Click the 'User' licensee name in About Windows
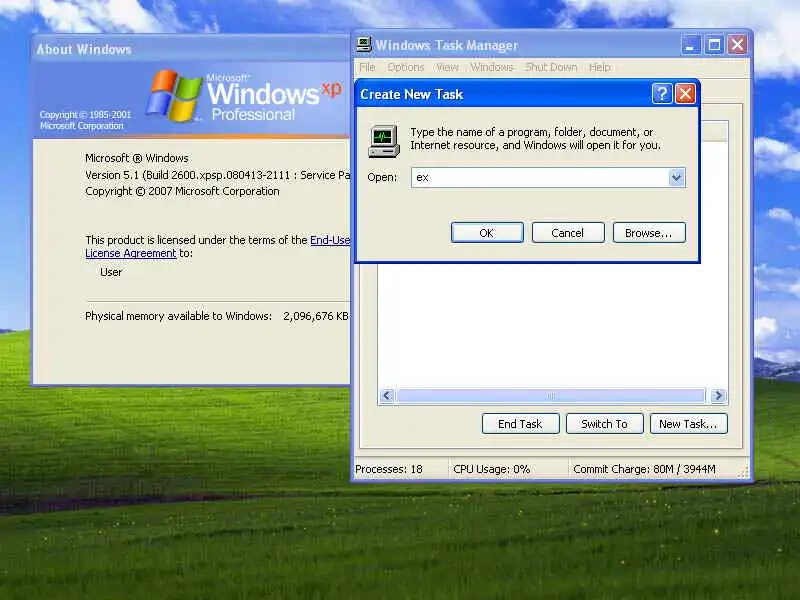The image size is (800, 600). coord(111,272)
